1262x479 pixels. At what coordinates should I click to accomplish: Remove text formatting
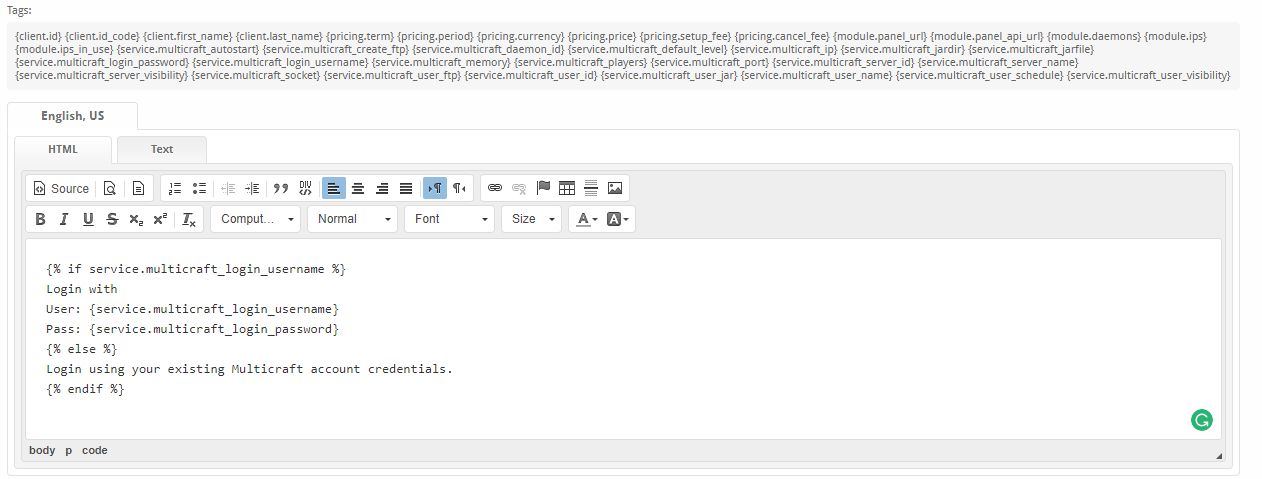pos(189,219)
